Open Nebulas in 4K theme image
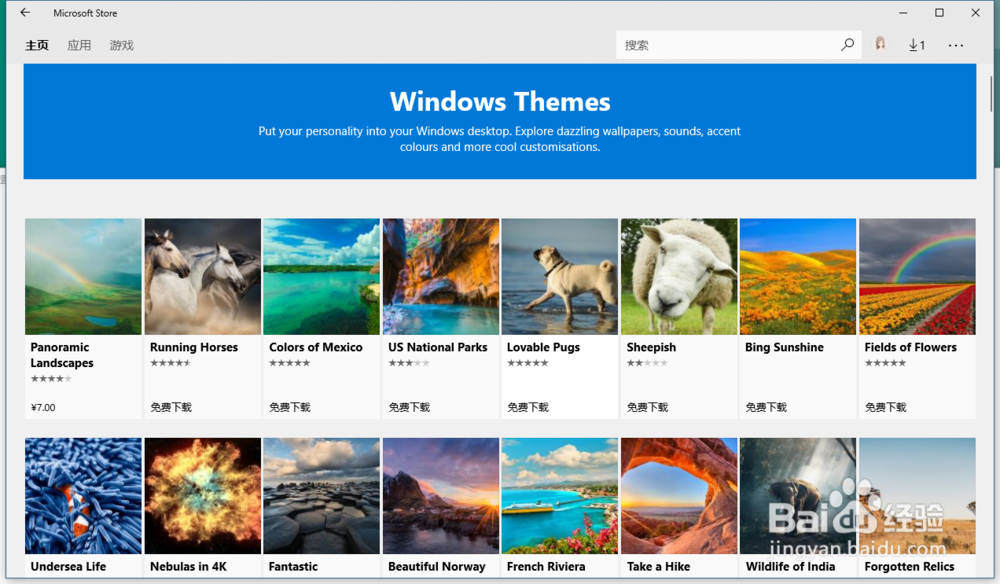 pos(203,495)
